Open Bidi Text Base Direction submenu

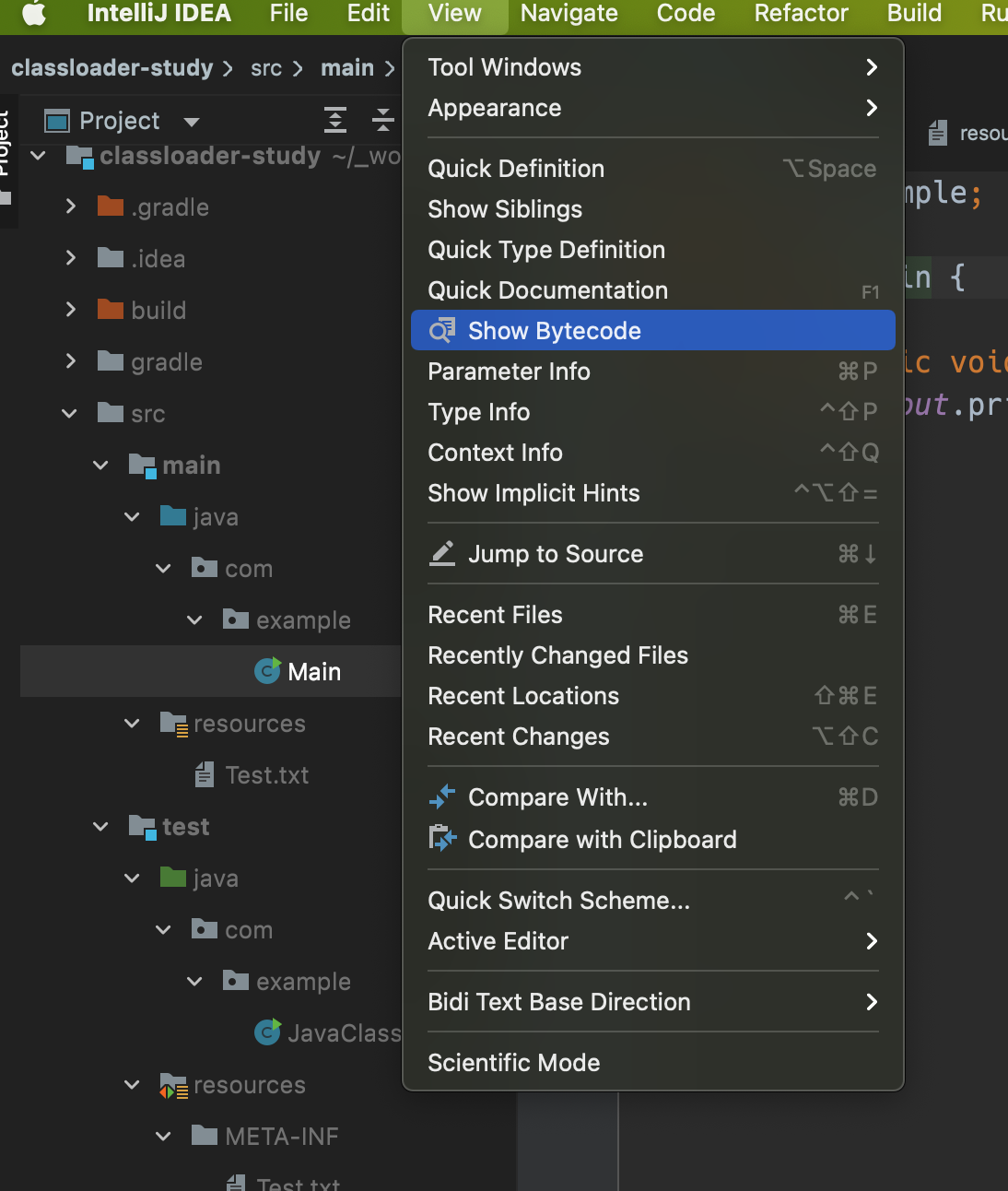652,1002
